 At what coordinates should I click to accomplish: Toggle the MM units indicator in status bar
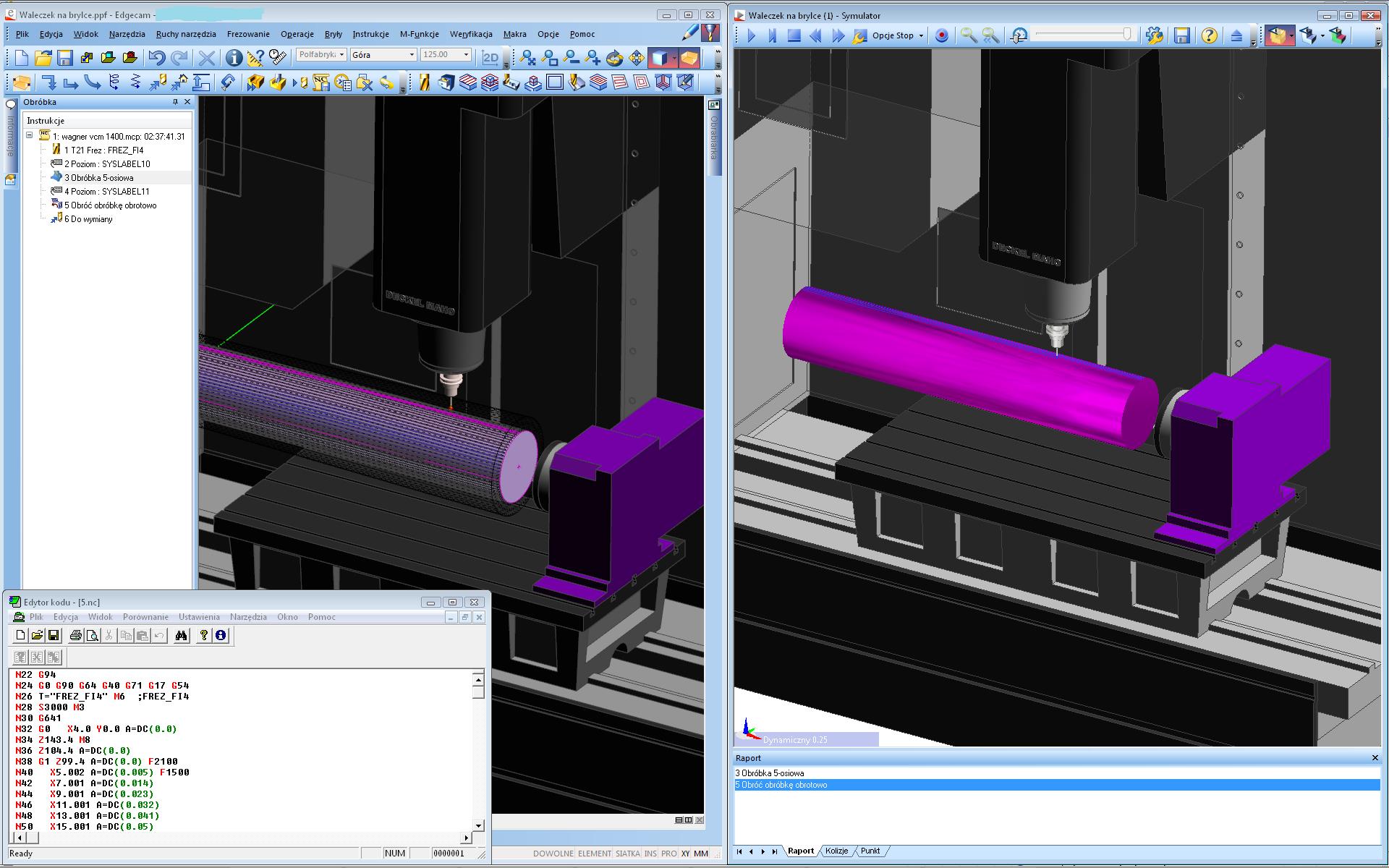(x=700, y=854)
